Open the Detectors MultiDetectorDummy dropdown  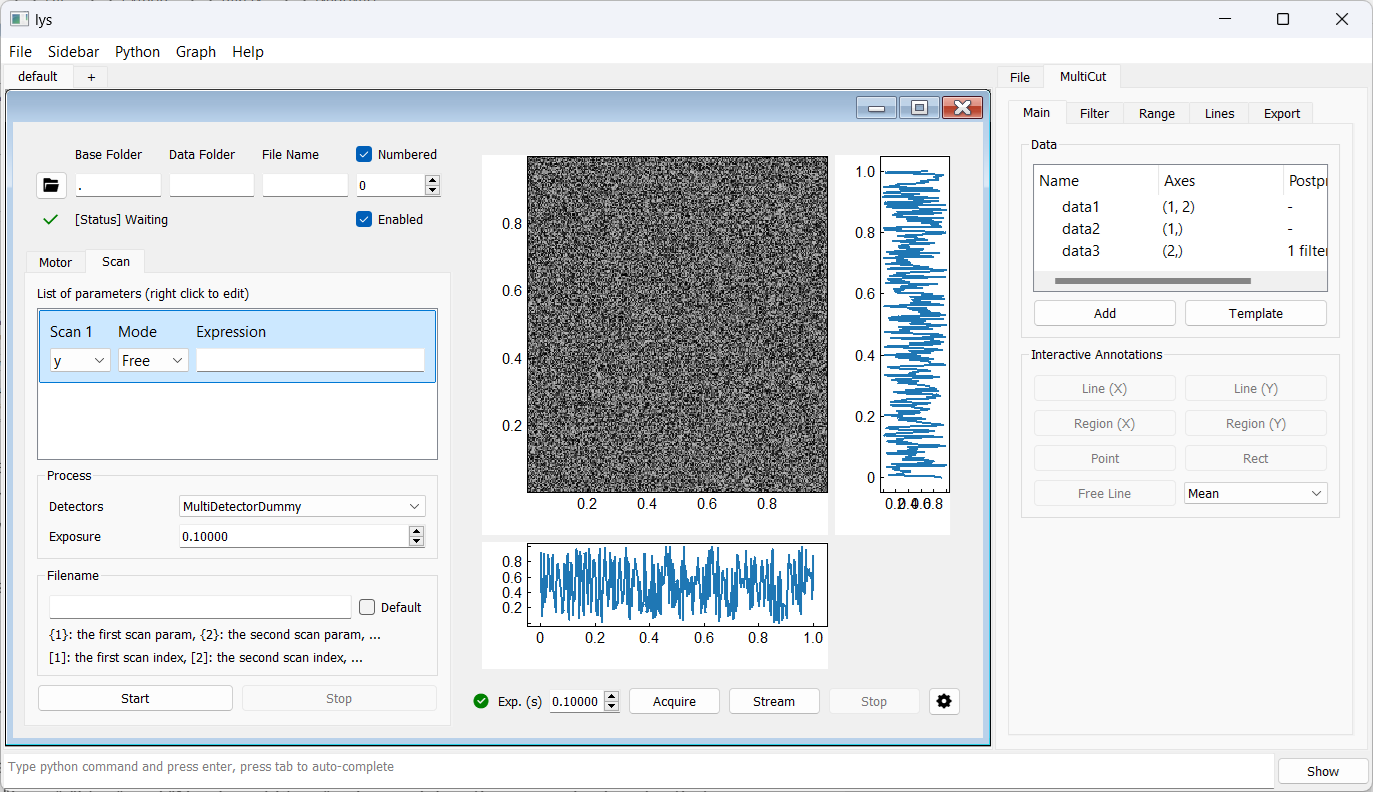click(302, 507)
